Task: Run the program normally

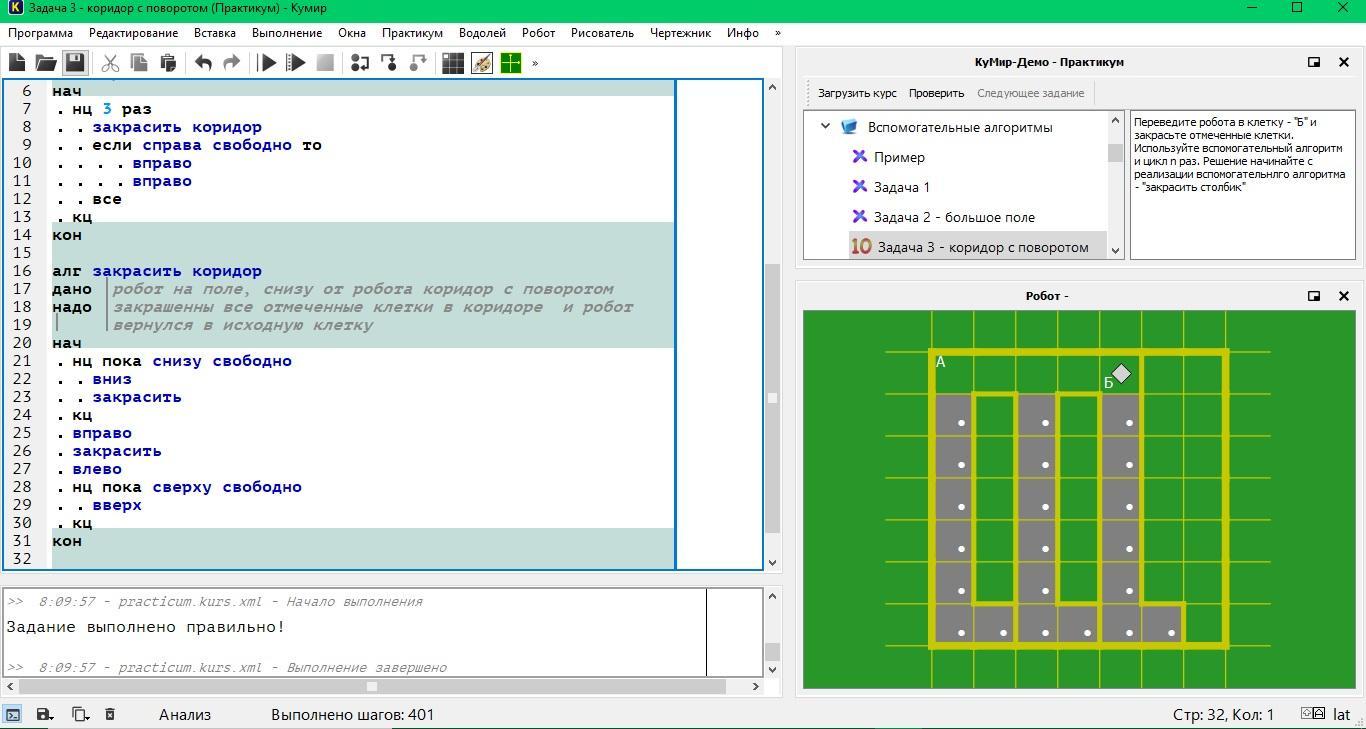Action: click(x=267, y=63)
